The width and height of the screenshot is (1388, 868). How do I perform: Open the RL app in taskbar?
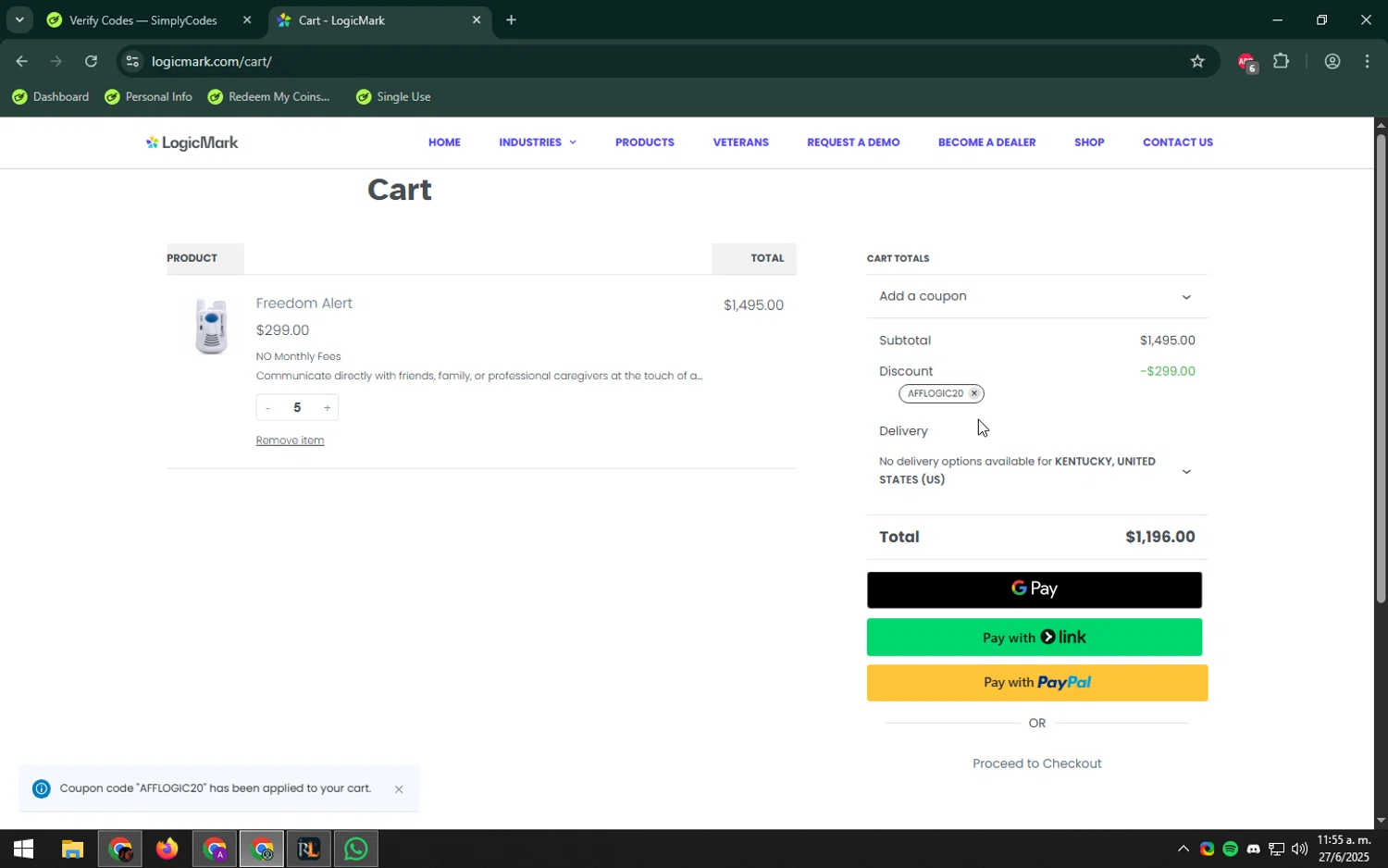pos(309,849)
